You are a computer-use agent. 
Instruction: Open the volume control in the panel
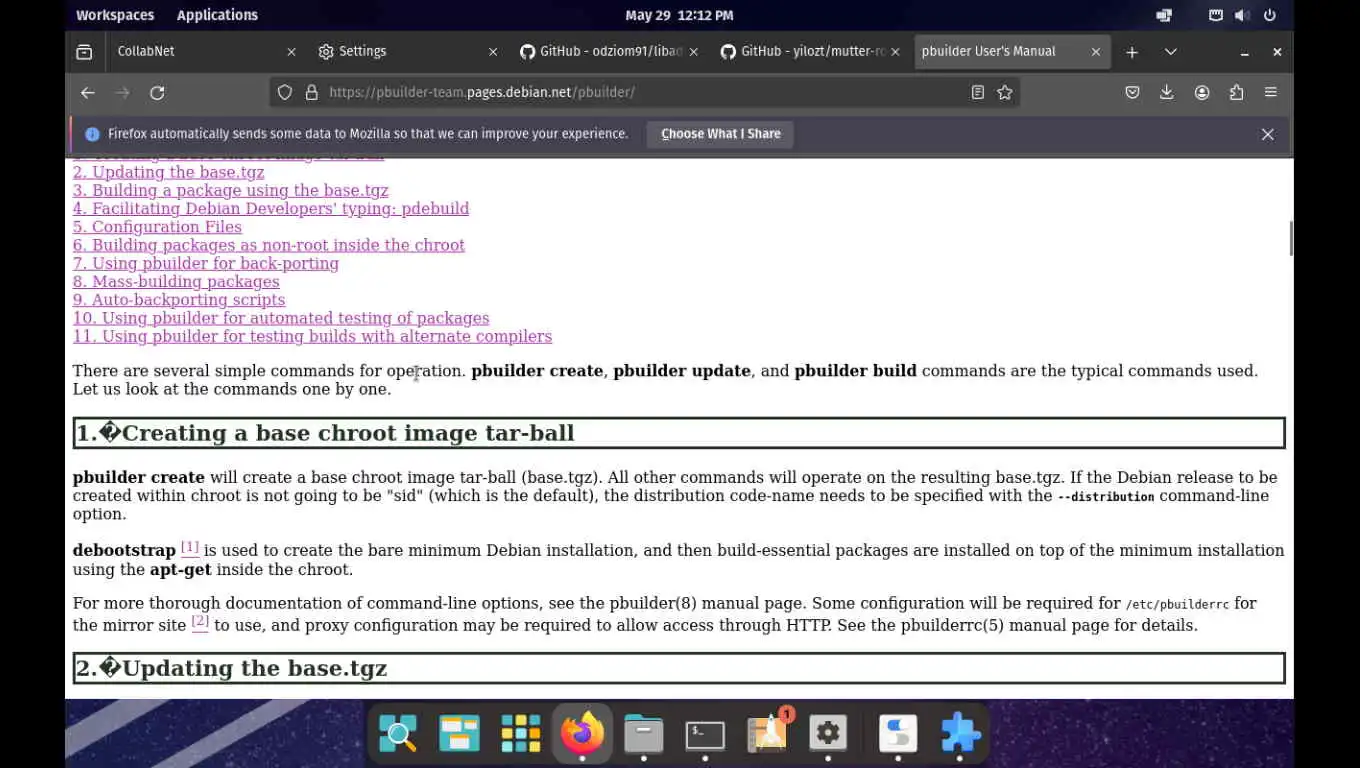1242,15
